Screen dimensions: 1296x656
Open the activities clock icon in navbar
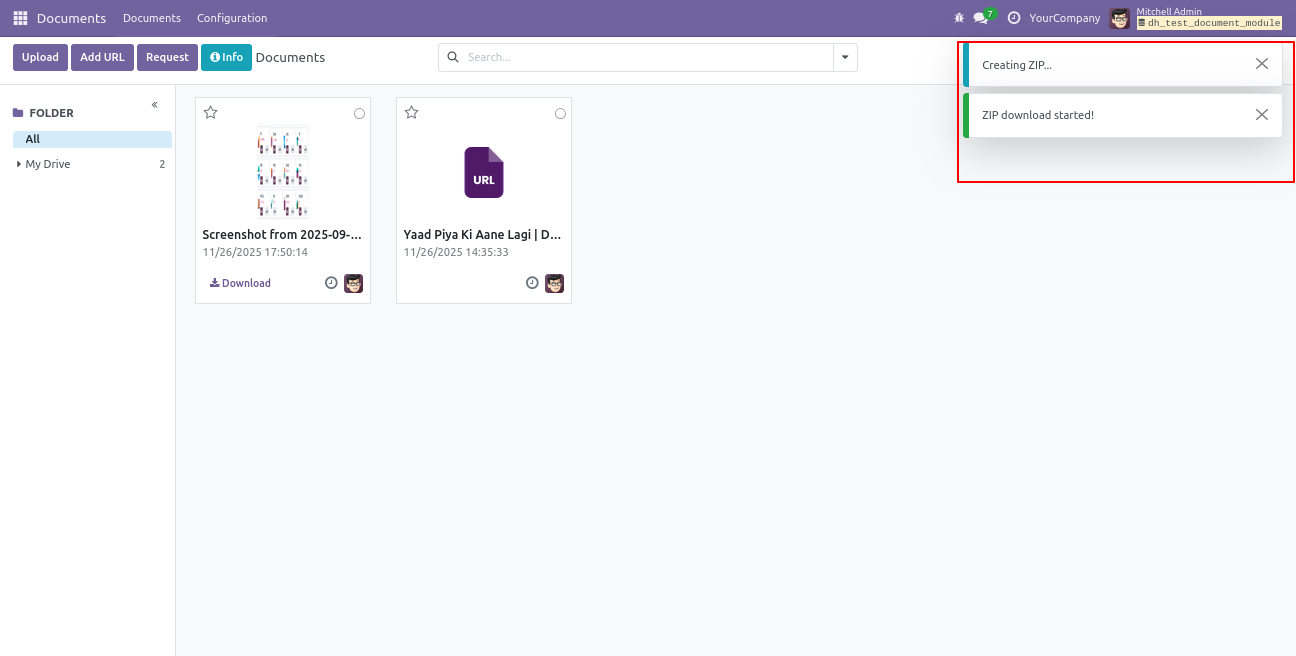tap(1014, 18)
